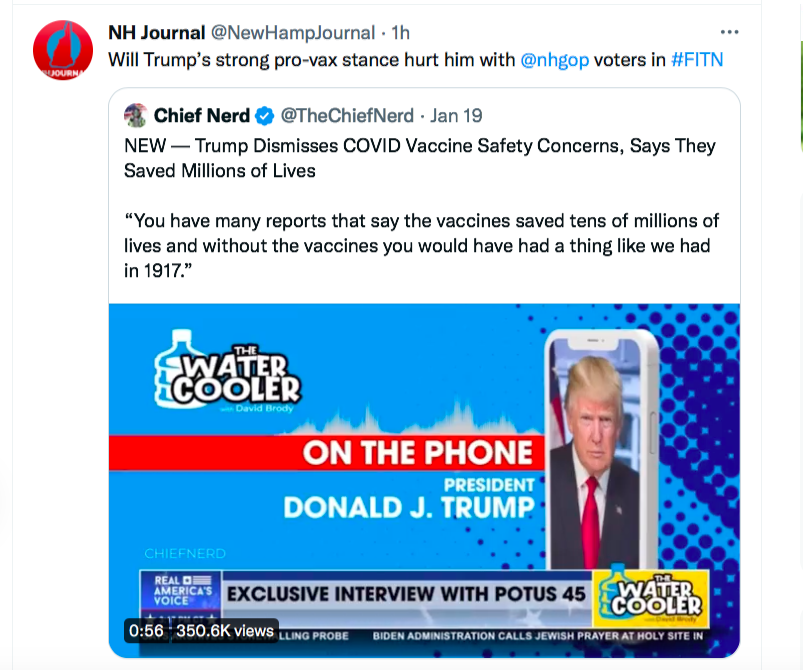
Task: Open the tweet's more options menu
Action: click(x=729, y=33)
